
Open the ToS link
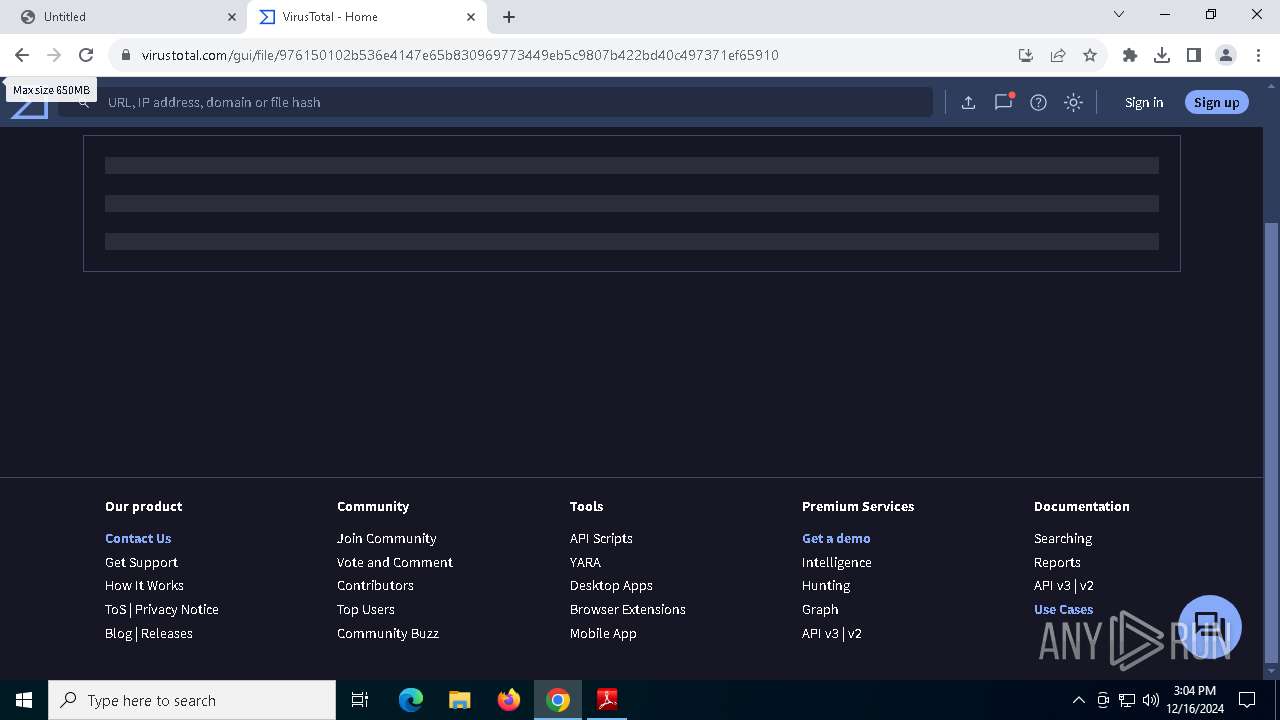tap(116, 609)
